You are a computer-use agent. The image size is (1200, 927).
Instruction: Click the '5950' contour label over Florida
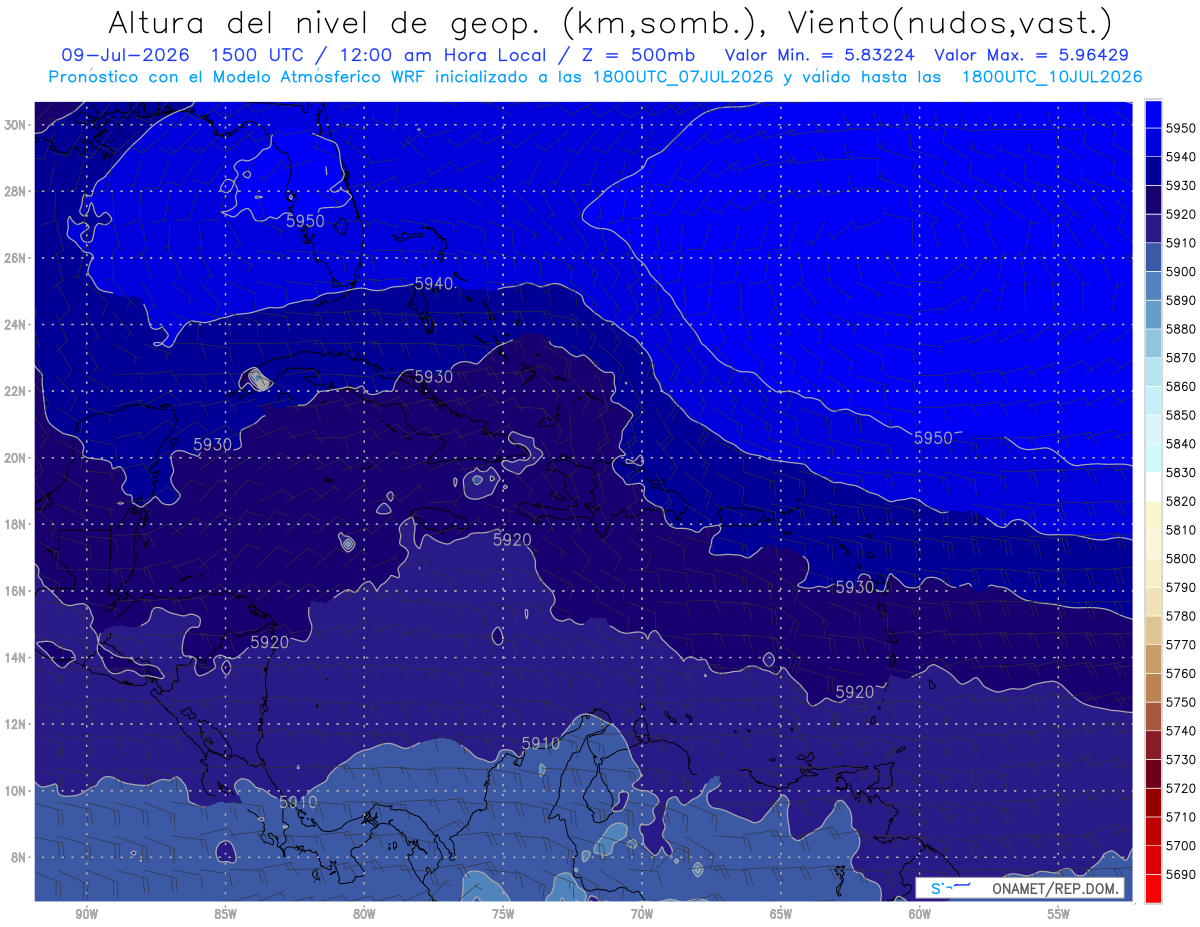point(306,220)
